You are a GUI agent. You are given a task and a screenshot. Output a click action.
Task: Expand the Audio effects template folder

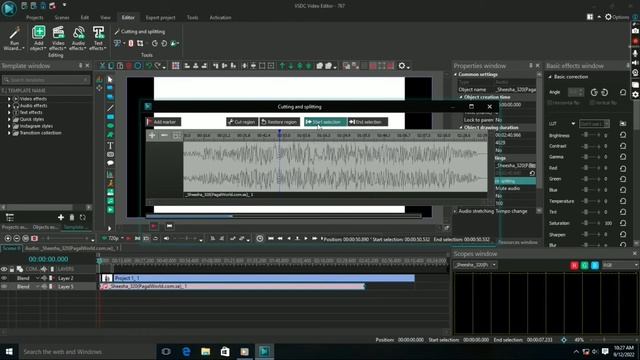[x=9, y=106]
